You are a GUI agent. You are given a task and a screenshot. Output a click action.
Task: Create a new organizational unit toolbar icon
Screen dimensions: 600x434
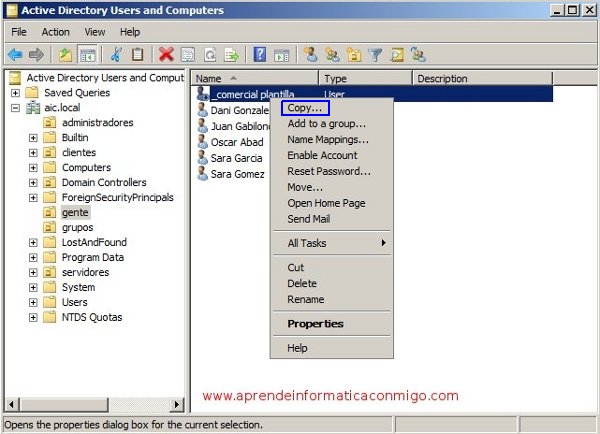tap(354, 55)
